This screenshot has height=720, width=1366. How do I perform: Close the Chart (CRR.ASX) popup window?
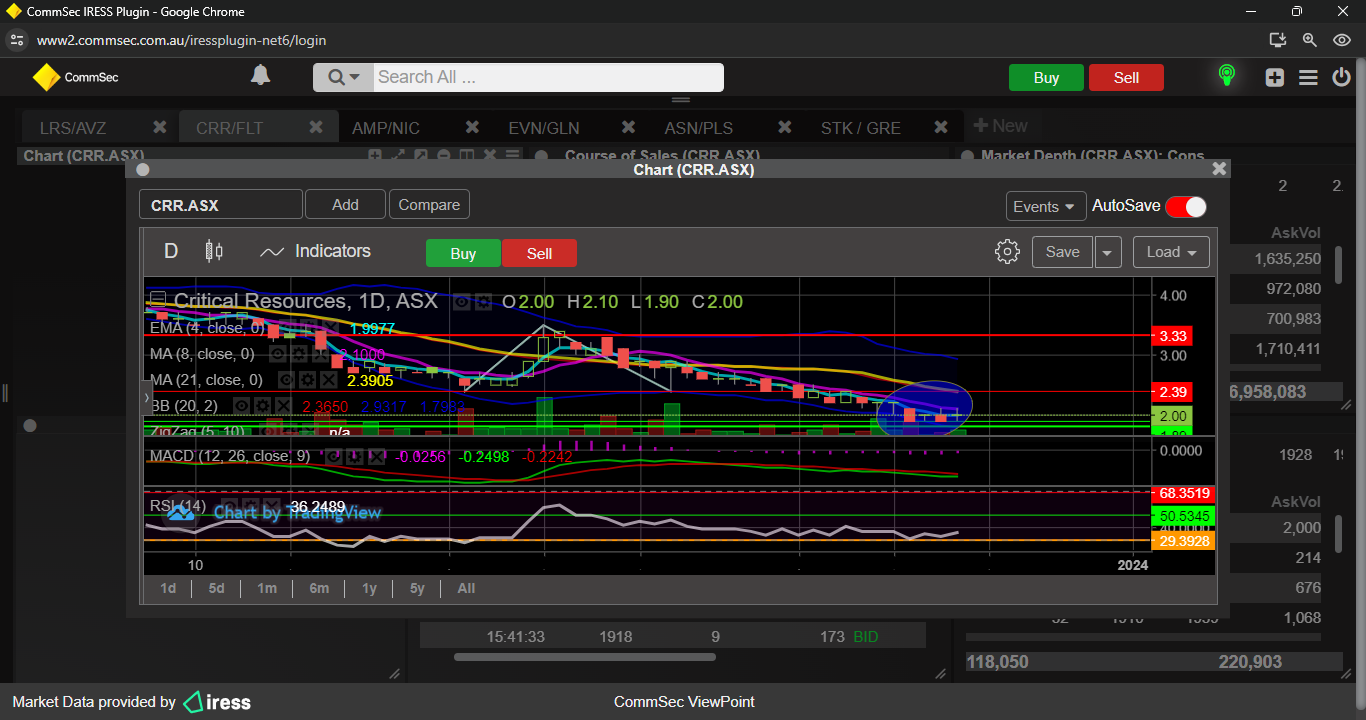[1219, 169]
